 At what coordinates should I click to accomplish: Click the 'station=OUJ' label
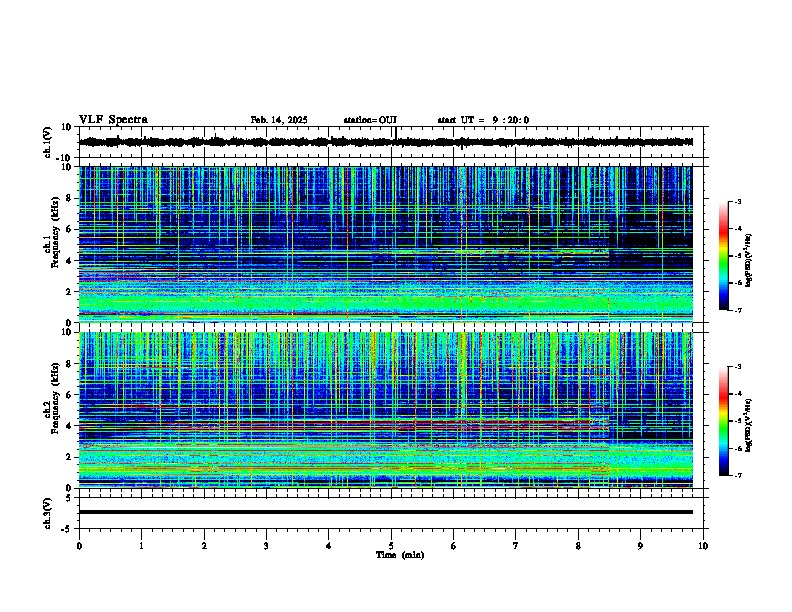point(370,120)
